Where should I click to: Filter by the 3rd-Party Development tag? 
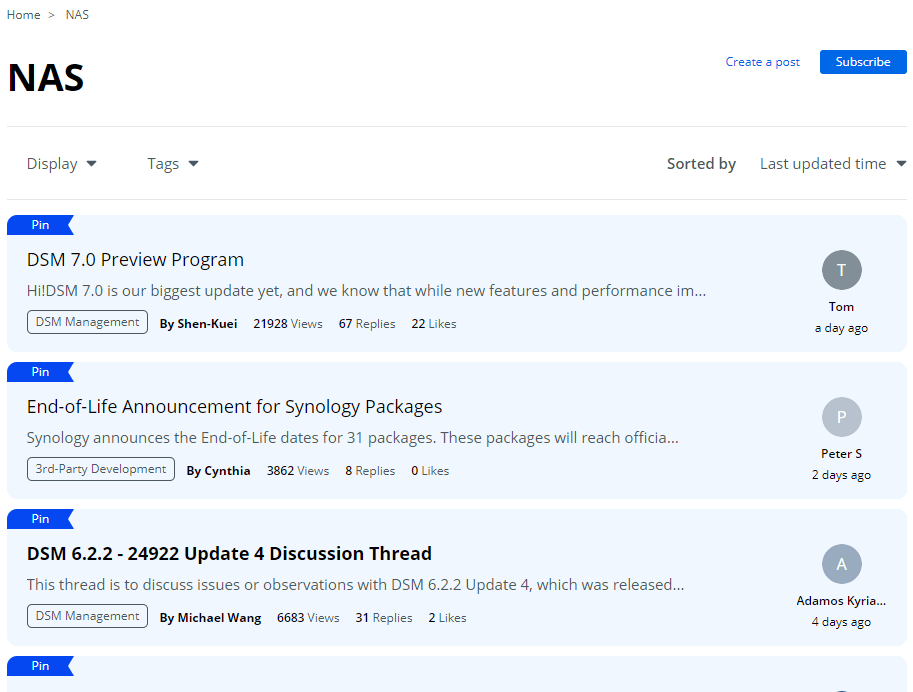click(x=101, y=469)
